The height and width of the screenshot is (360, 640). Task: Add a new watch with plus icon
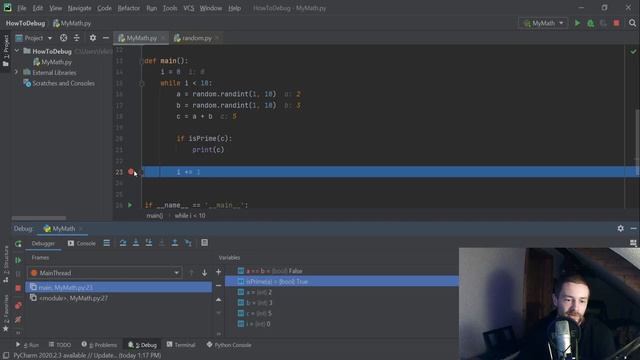(218, 272)
